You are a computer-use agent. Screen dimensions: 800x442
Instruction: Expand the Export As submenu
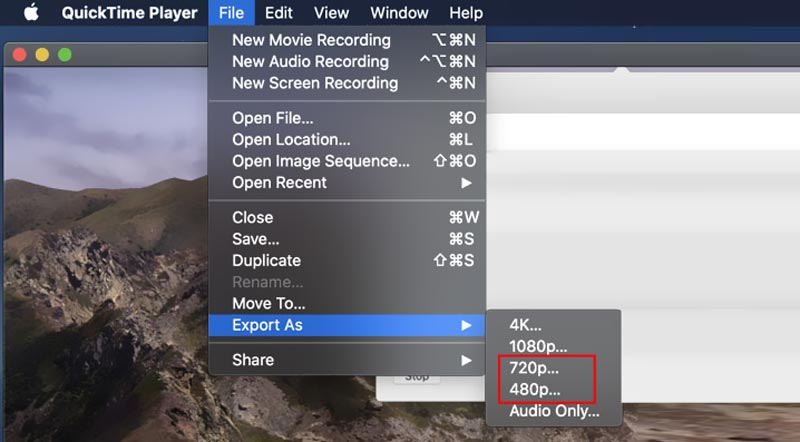pos(347,325)
